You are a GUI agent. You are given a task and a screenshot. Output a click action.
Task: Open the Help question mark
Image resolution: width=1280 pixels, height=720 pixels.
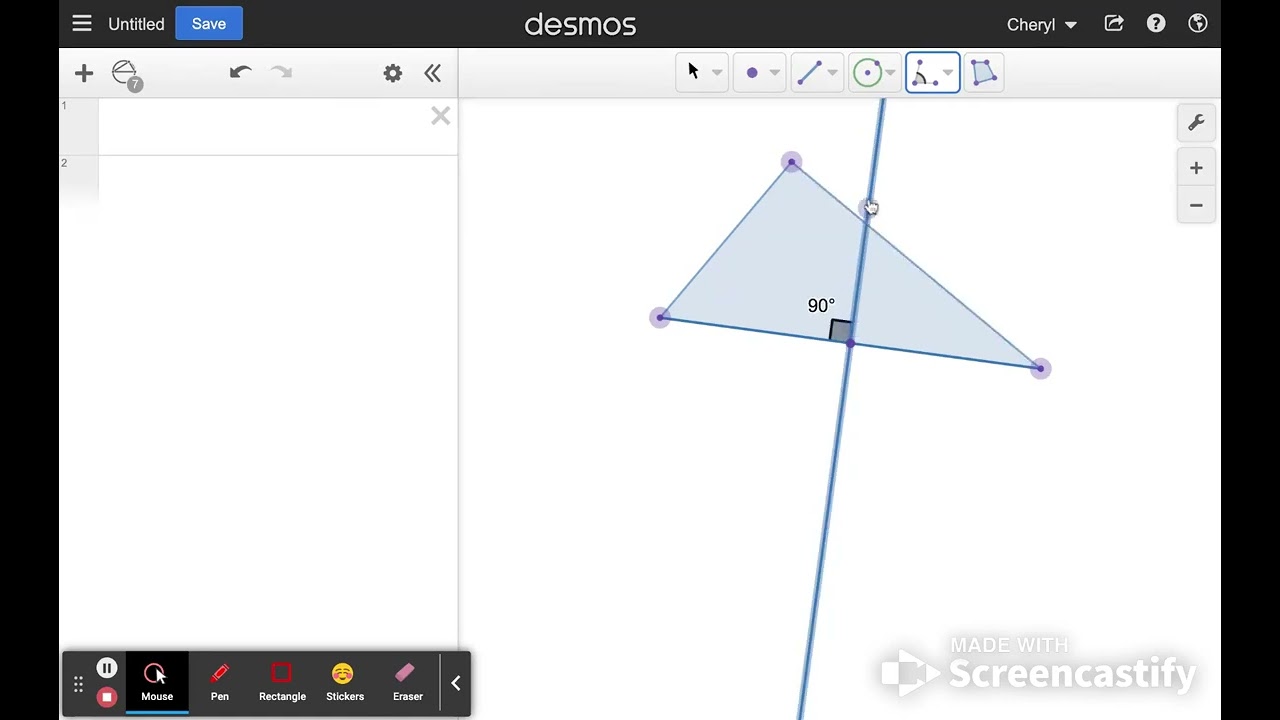[1156, 24]
